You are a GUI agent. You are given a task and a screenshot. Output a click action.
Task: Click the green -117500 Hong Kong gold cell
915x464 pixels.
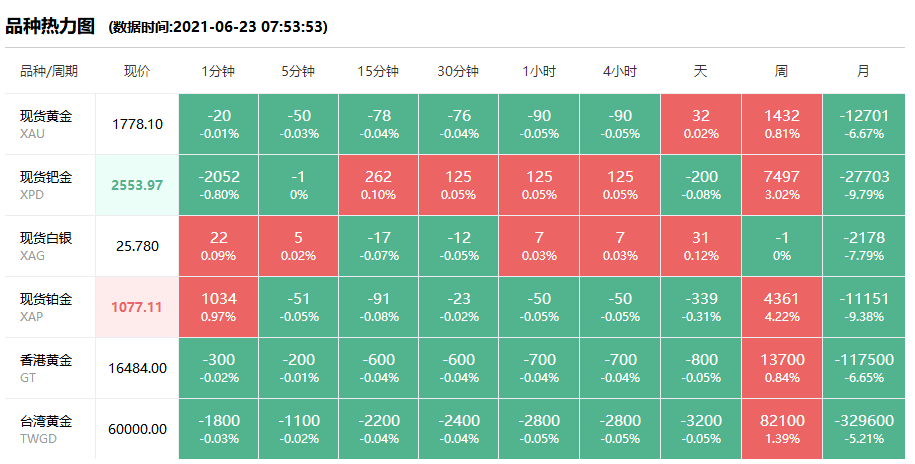[864, 368]
